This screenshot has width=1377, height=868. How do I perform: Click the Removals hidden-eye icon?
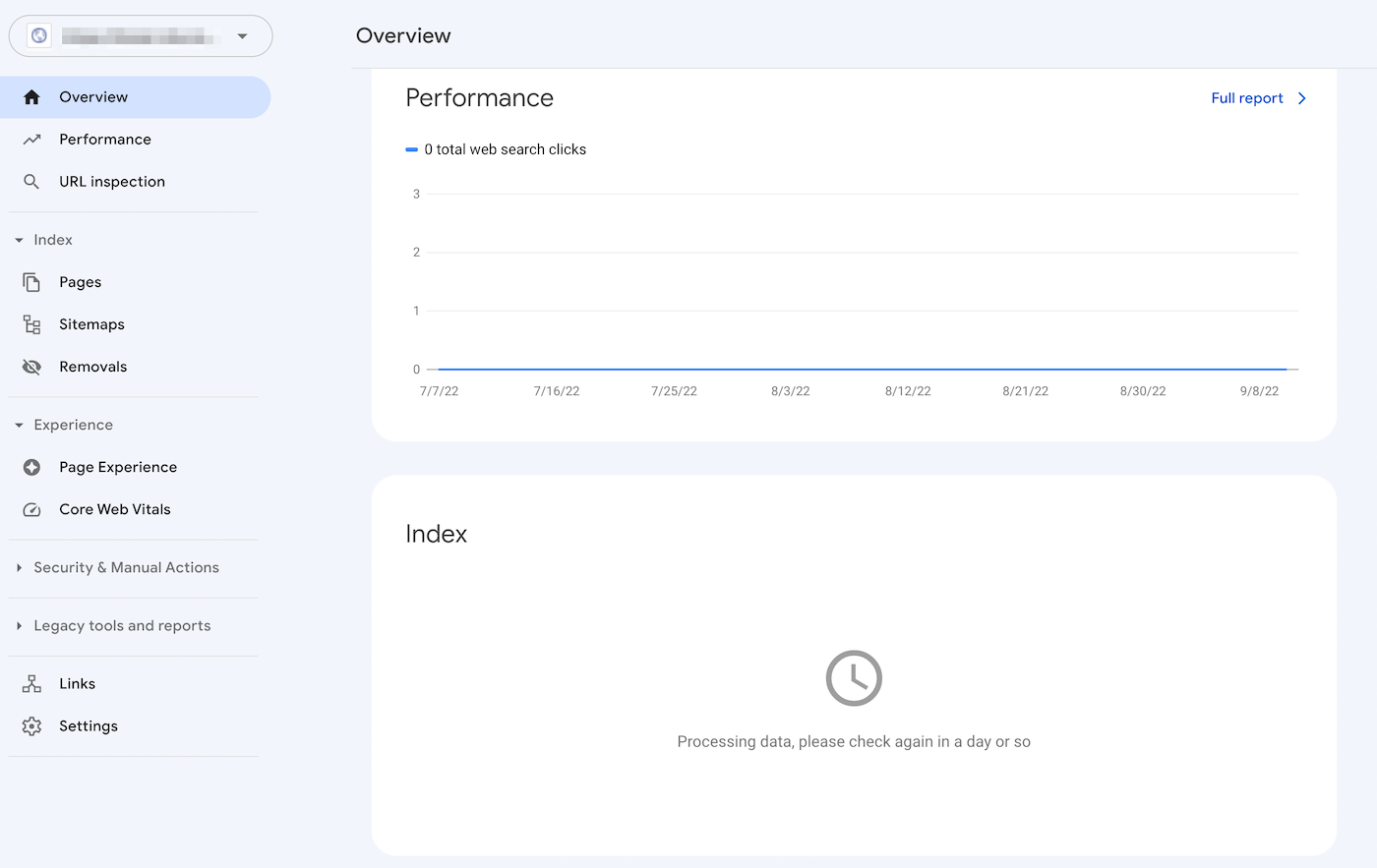click(x=31, y=366)
